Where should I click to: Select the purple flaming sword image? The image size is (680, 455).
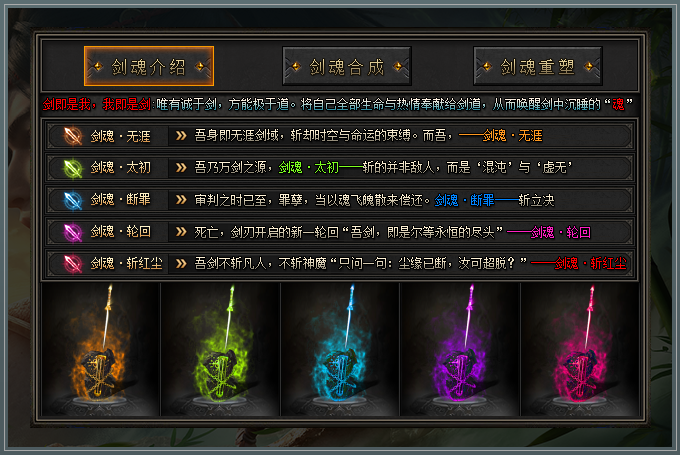click(460, 350)
